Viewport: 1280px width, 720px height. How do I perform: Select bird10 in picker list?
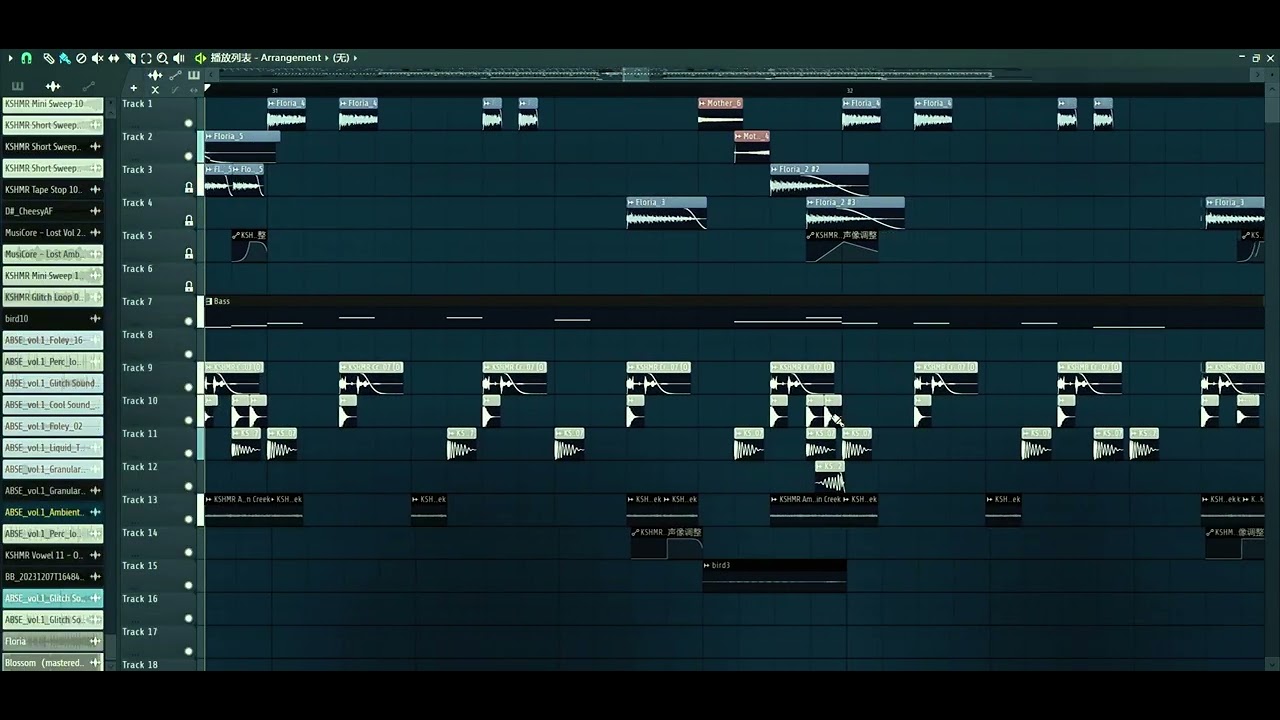(x=53, y=319)
